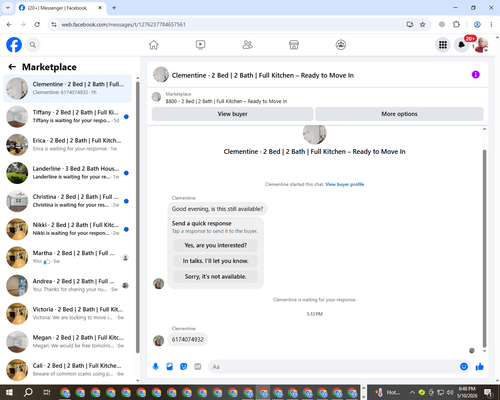
Task: Go back using Marketplace back arrow
Action: coord(12,67)
